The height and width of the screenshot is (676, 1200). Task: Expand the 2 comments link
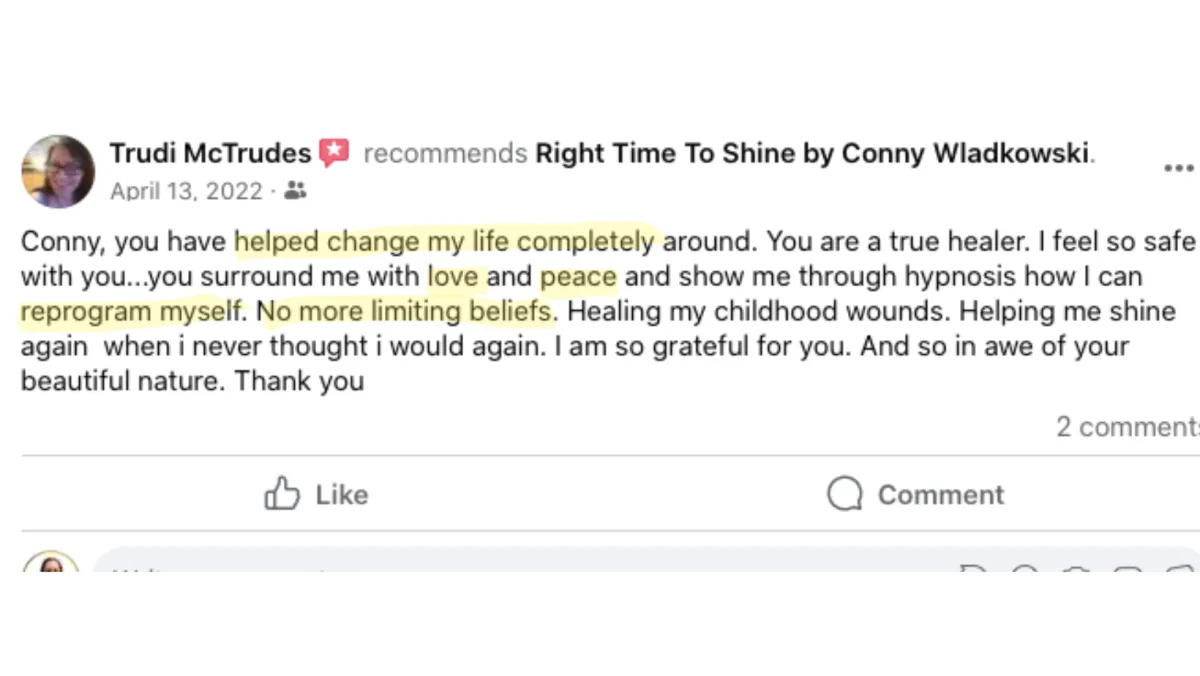pos(1127,427)
